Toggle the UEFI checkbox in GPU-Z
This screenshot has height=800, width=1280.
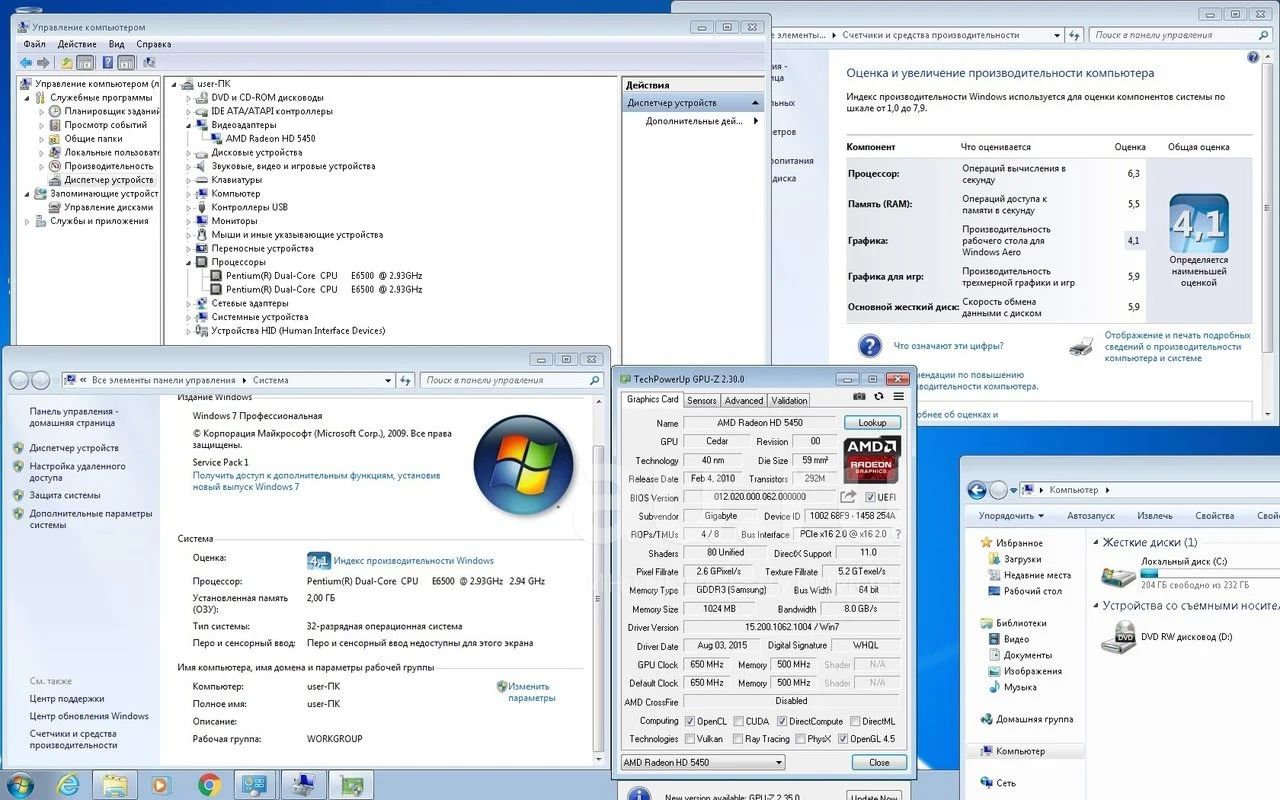[870, 497]
